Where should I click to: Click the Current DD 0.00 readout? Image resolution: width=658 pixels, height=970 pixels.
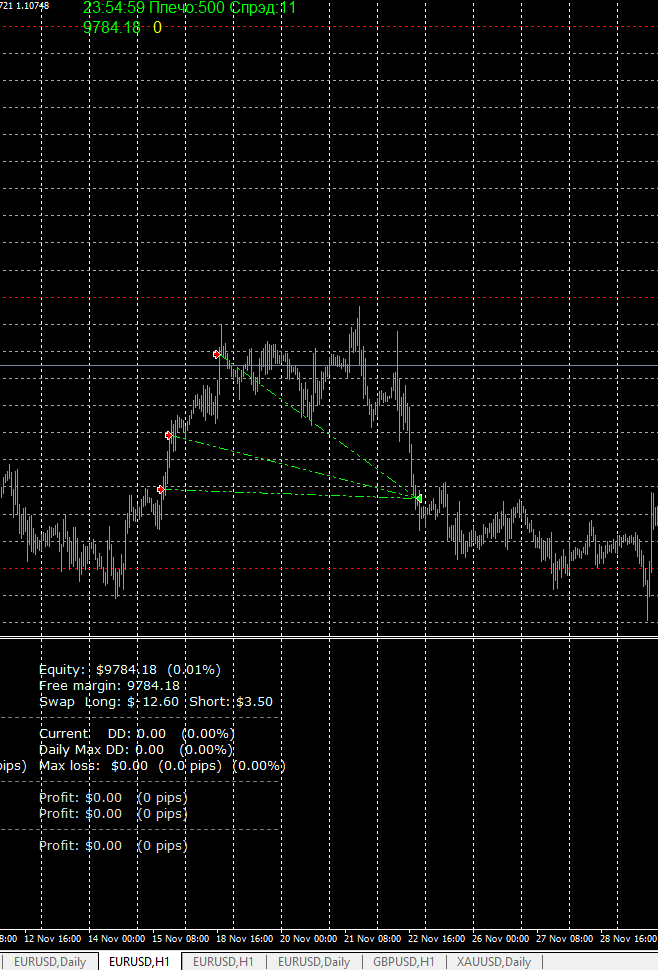tap(137, 734)
